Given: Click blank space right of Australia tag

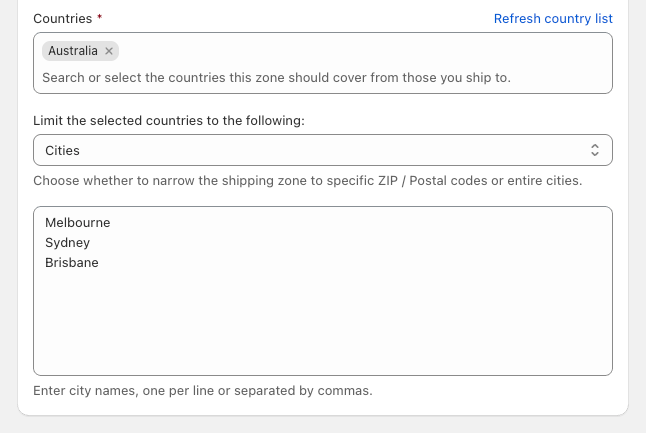Looking at the screenshot, I should pyautogui.click(x=360, y=51).
